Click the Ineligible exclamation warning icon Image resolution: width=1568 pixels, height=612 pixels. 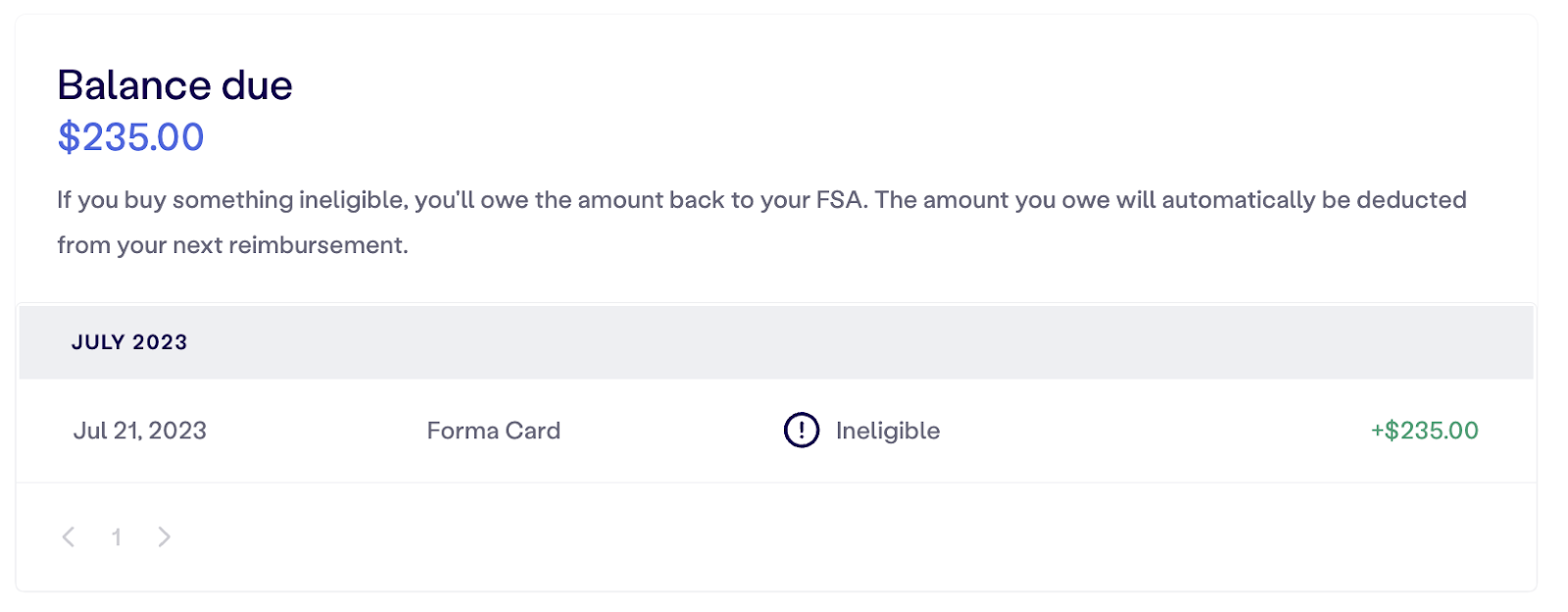tap(801, 431)
